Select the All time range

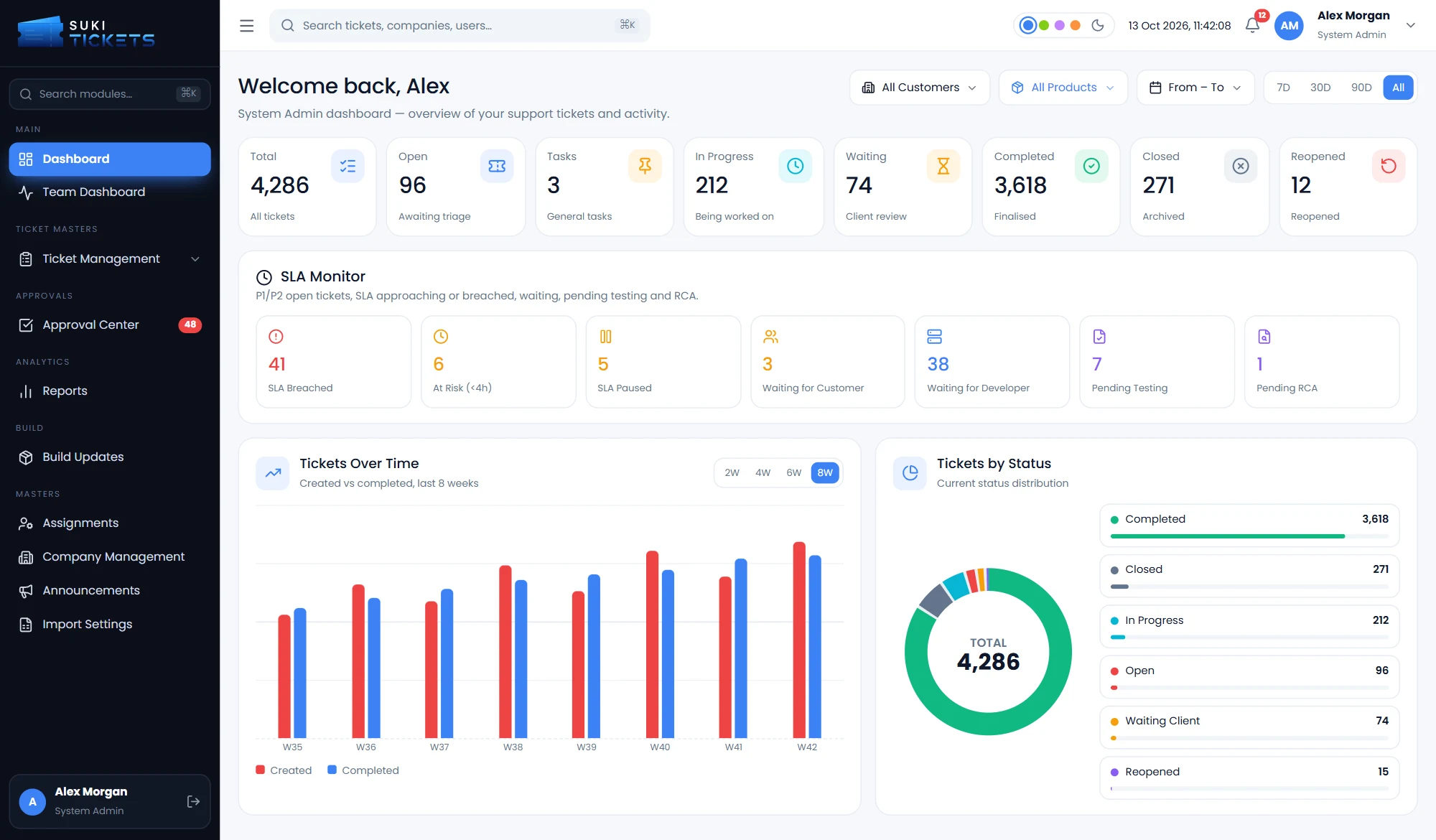pos(1398,88)
